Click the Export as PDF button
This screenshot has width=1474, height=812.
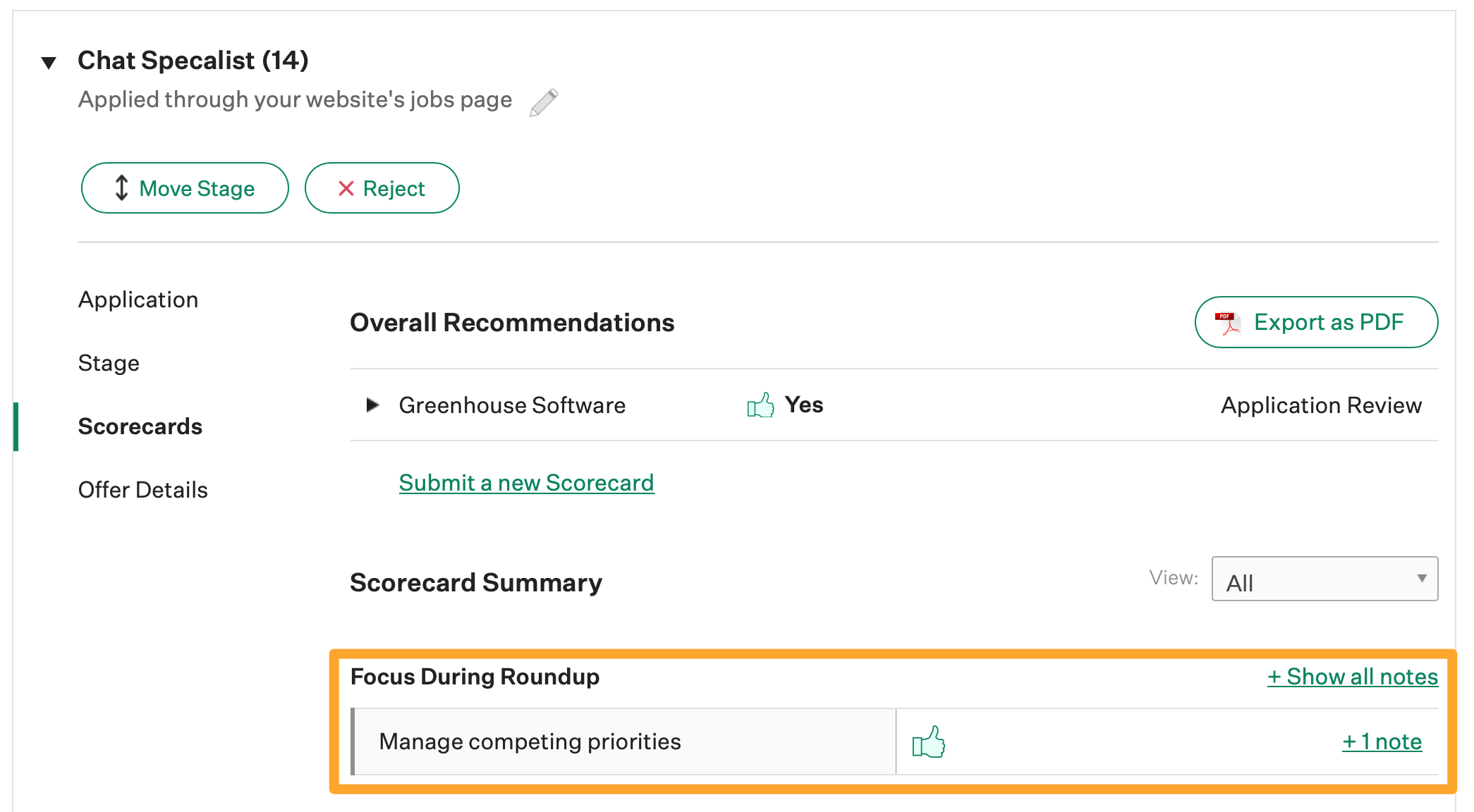click(1315, 323)
